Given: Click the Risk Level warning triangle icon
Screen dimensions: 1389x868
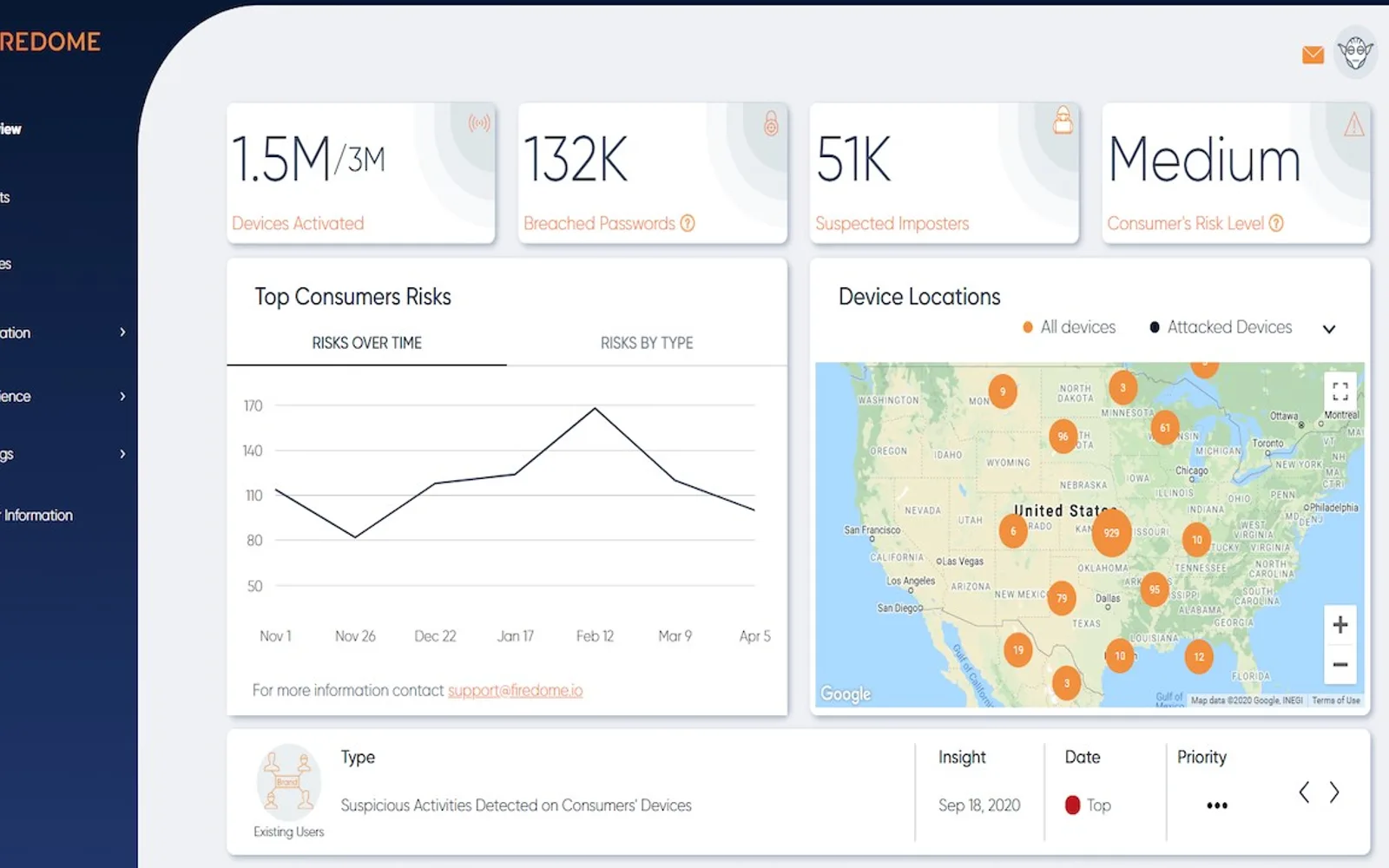Looking at the screenshot, I should pos(1354,124).
